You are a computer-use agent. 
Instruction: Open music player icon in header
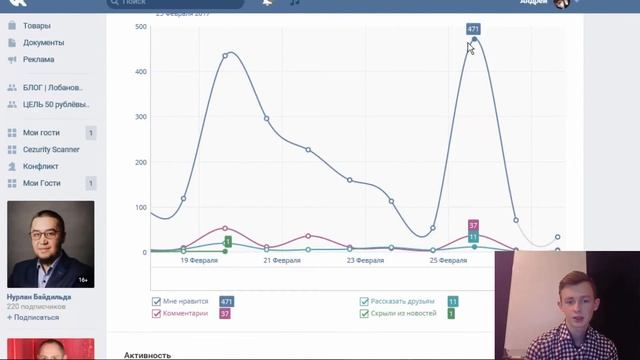click(x=295, y=2)
